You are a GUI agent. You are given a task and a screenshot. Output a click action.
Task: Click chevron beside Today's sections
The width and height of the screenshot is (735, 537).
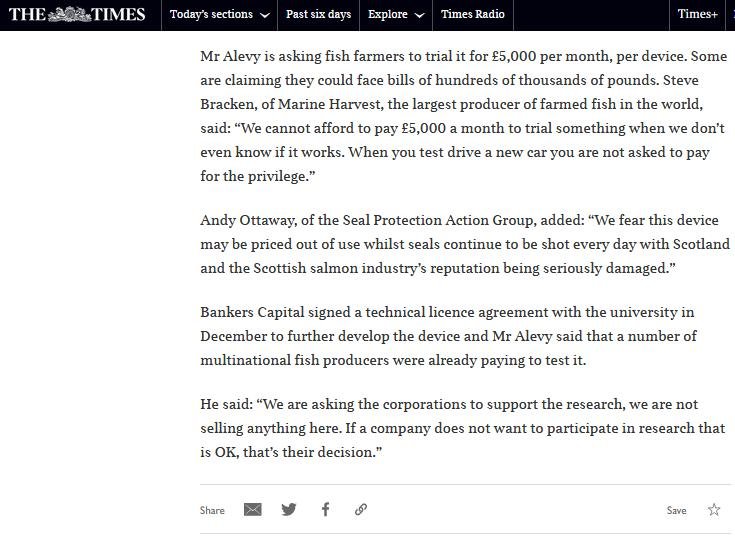pyautogui.click(x=264, y=15)
